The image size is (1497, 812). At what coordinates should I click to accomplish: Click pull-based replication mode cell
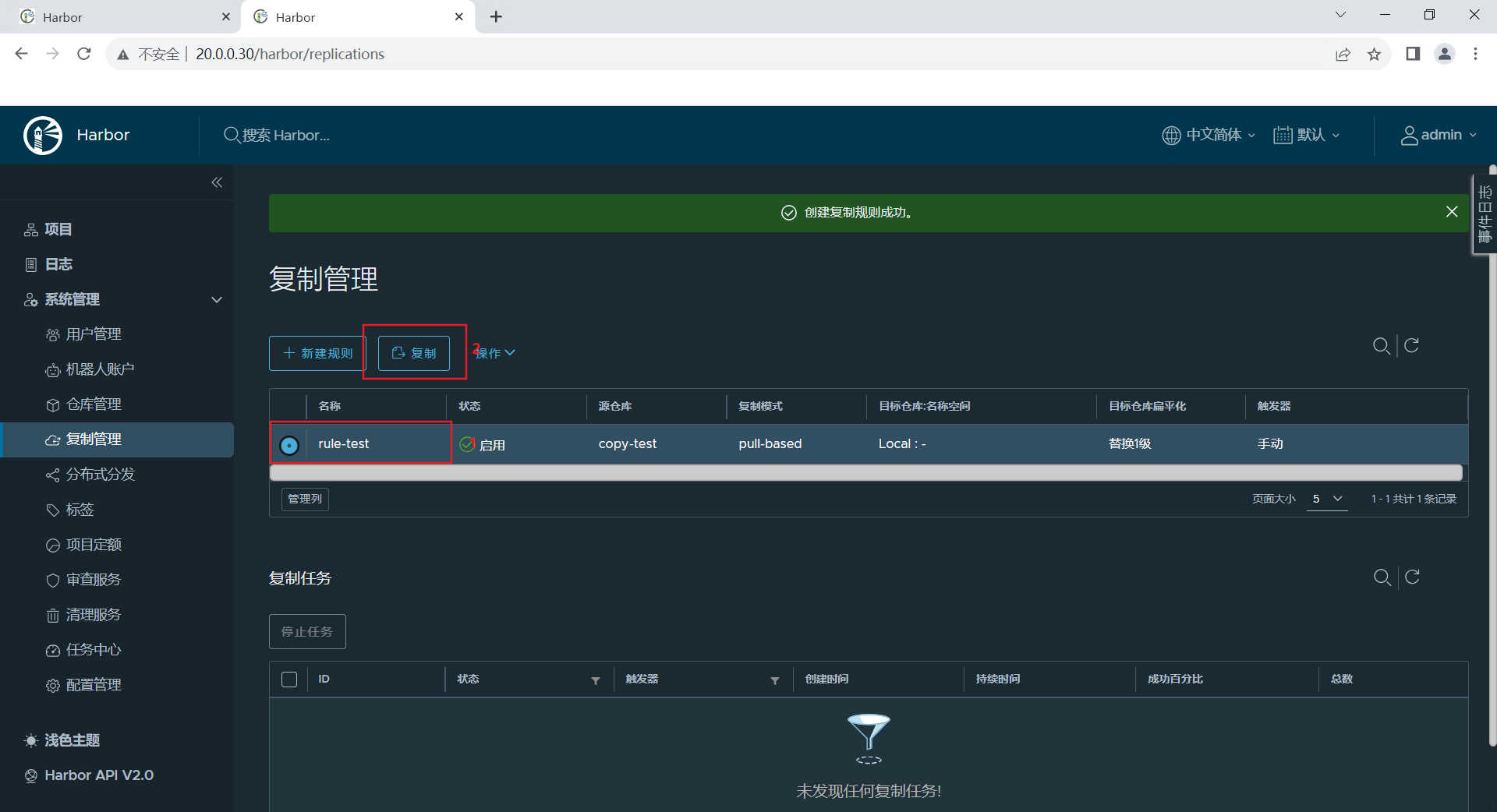[x=770, y=443]
